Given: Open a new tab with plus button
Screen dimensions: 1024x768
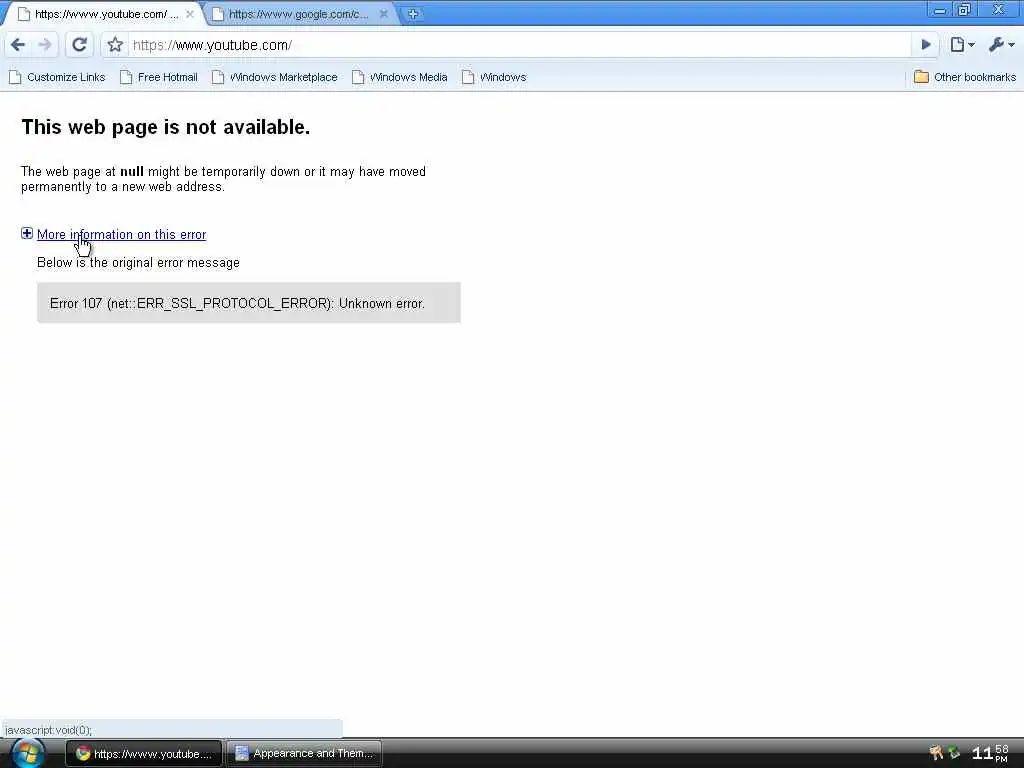Looking at the screenshot, I should coord(413,14).
